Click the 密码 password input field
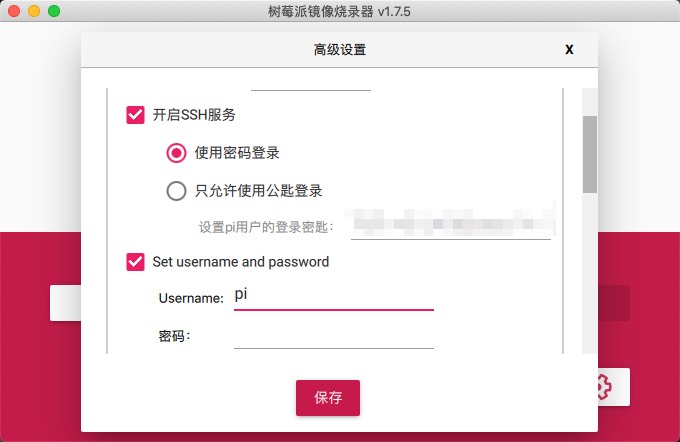The width and height of the screenshot is (680, 442). pos(333,336)
